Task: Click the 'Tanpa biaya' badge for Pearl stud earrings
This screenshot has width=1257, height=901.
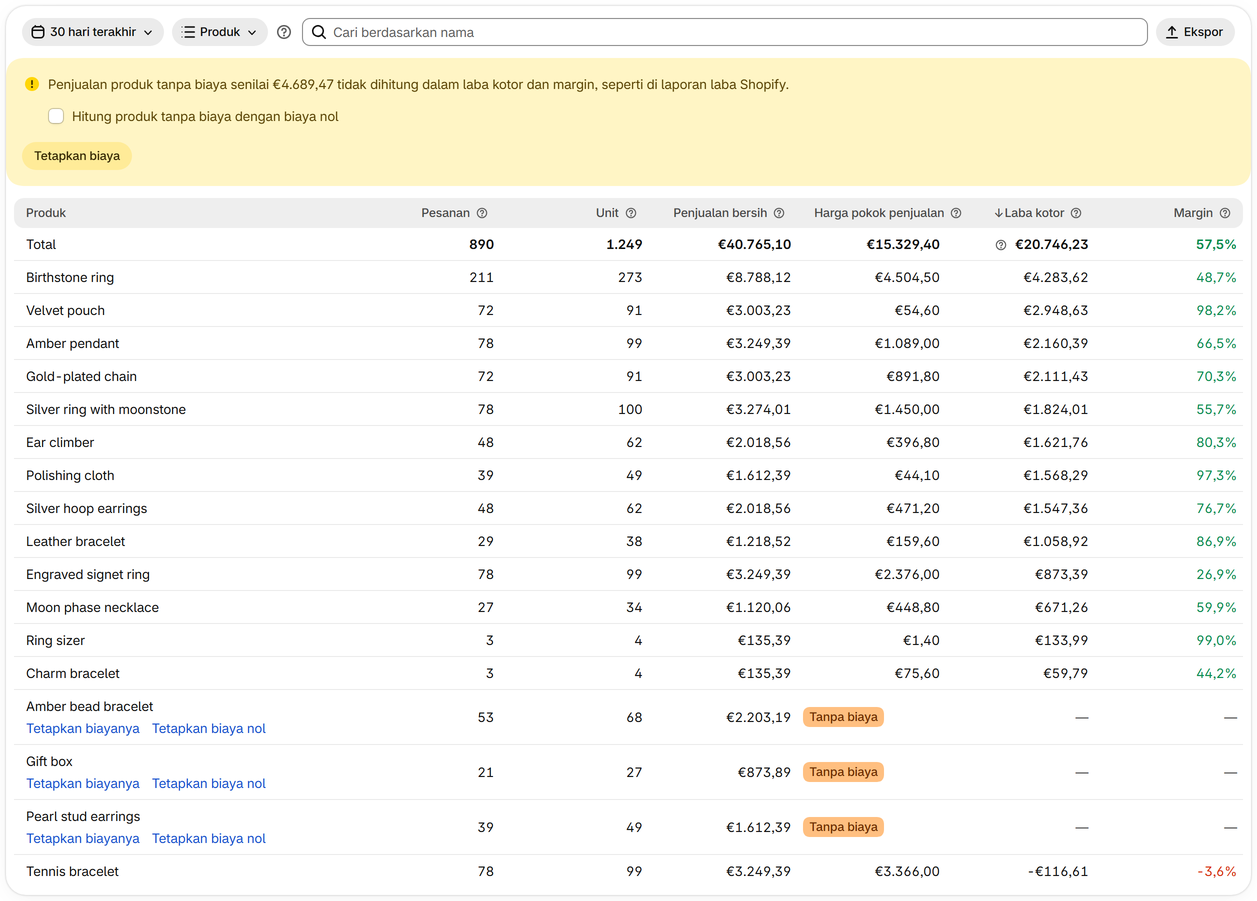Action: [843, 827]
